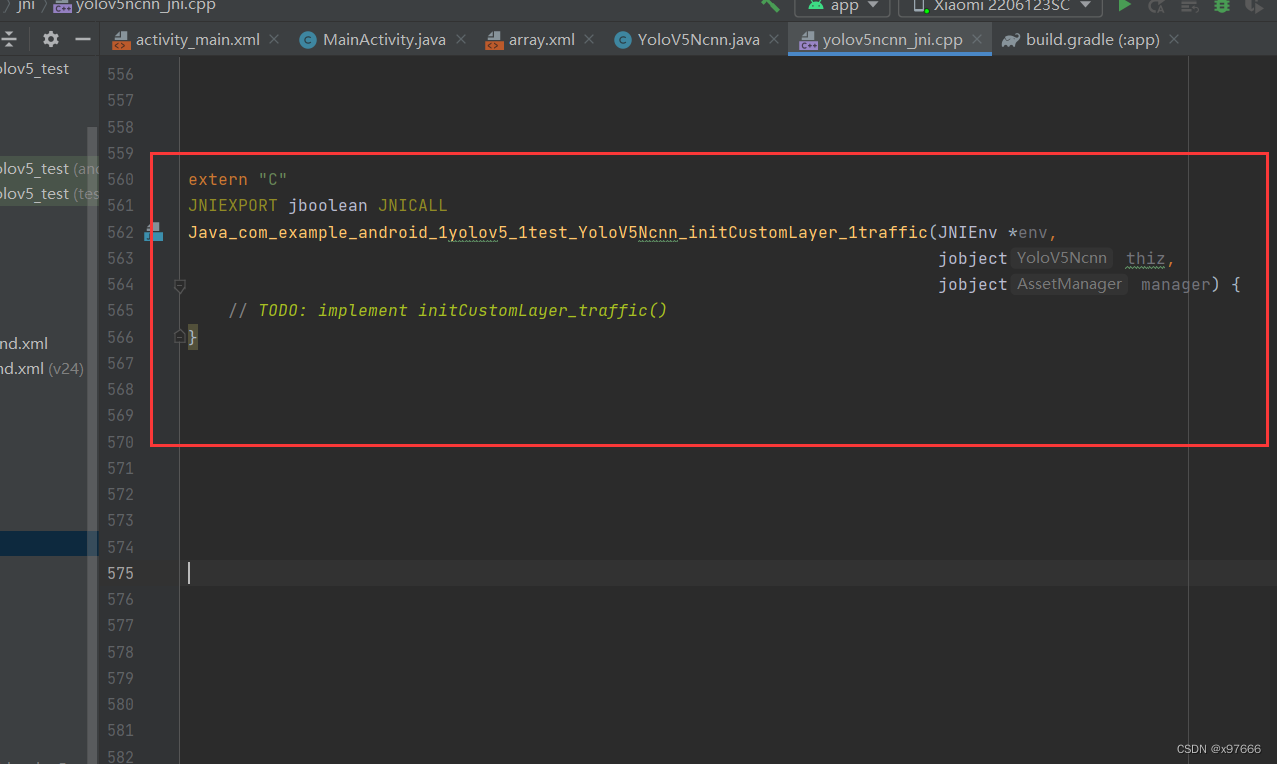Close the activity_main.xml tab
Screen dimensions: 1277x764
tap(274, 40)
